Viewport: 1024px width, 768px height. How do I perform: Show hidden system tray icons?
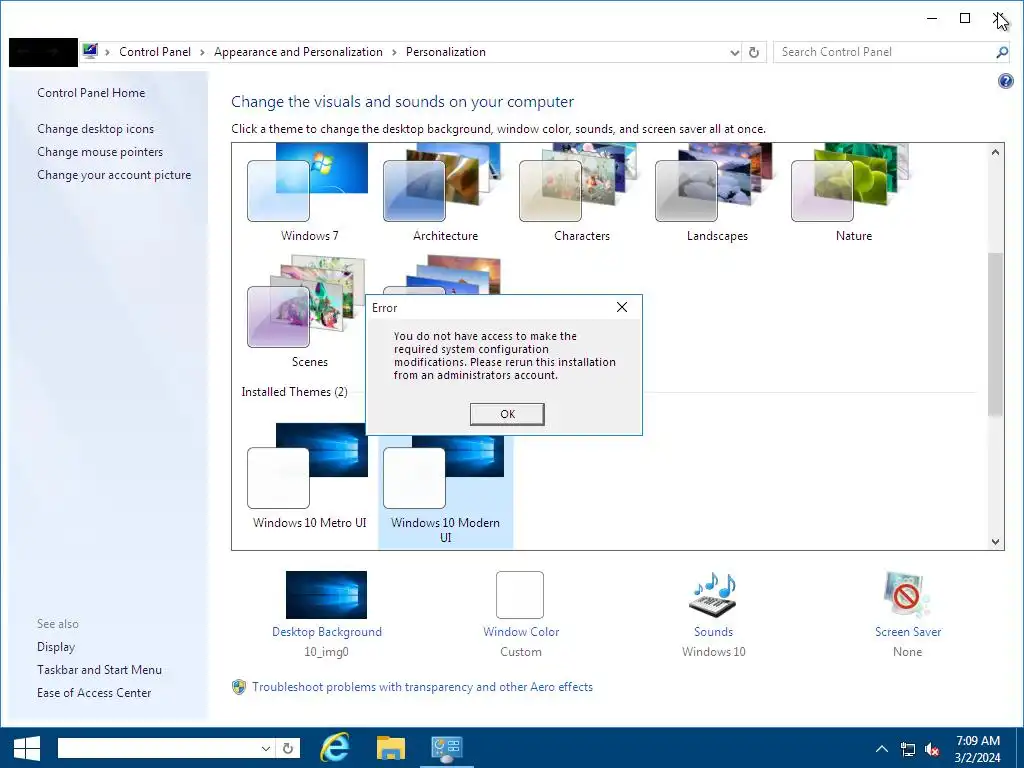[x=882, y=748]
